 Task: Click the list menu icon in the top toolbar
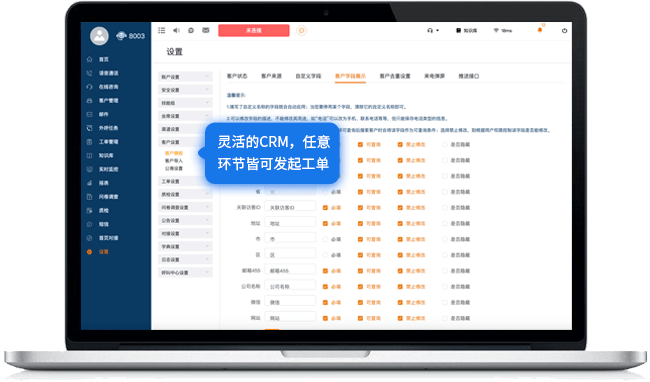pyautogui.click(x=162, y=30)
